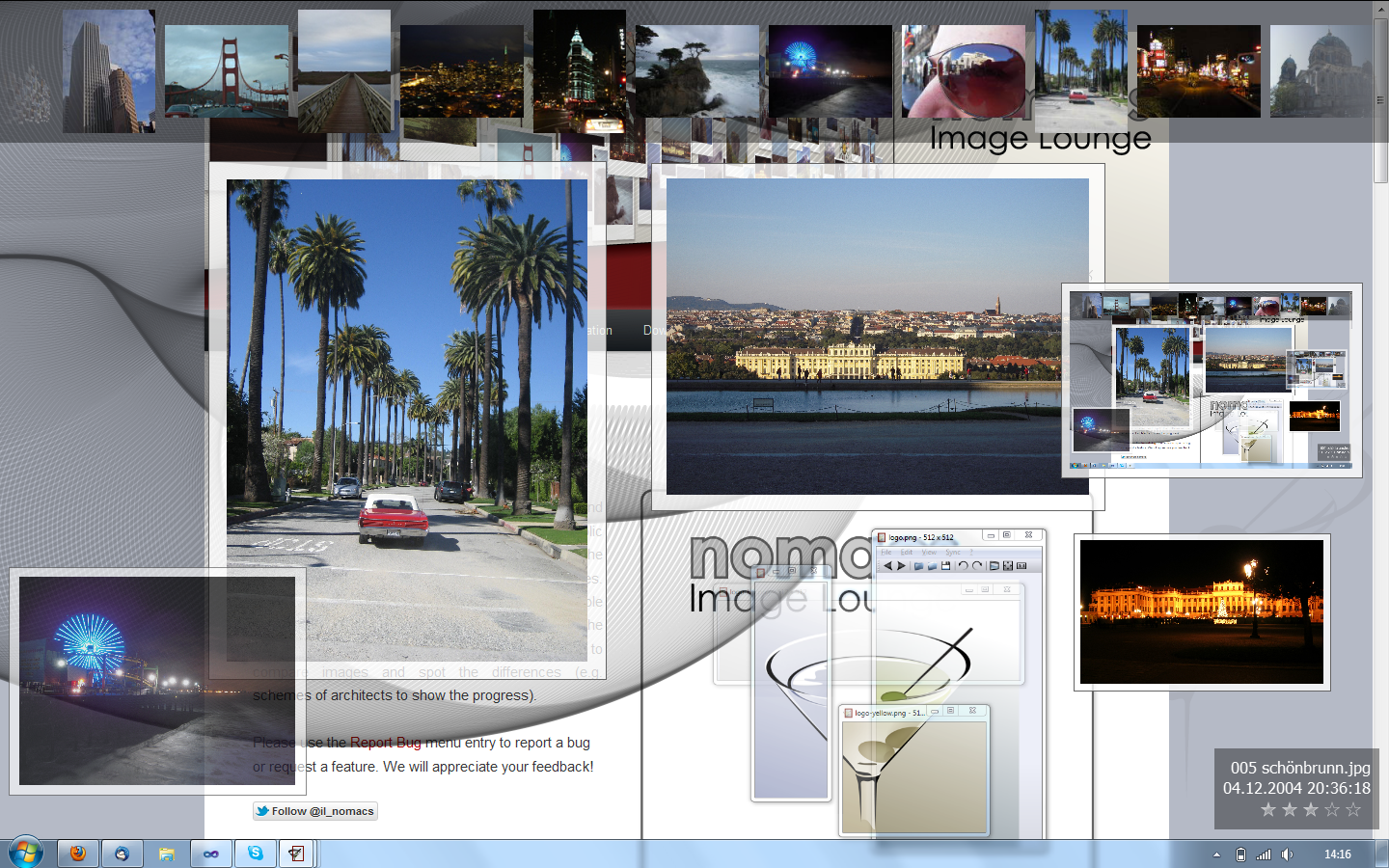Save the current image with the floppy icon
The width and height of the screenshot is (1389, 868).
(947, 565)
